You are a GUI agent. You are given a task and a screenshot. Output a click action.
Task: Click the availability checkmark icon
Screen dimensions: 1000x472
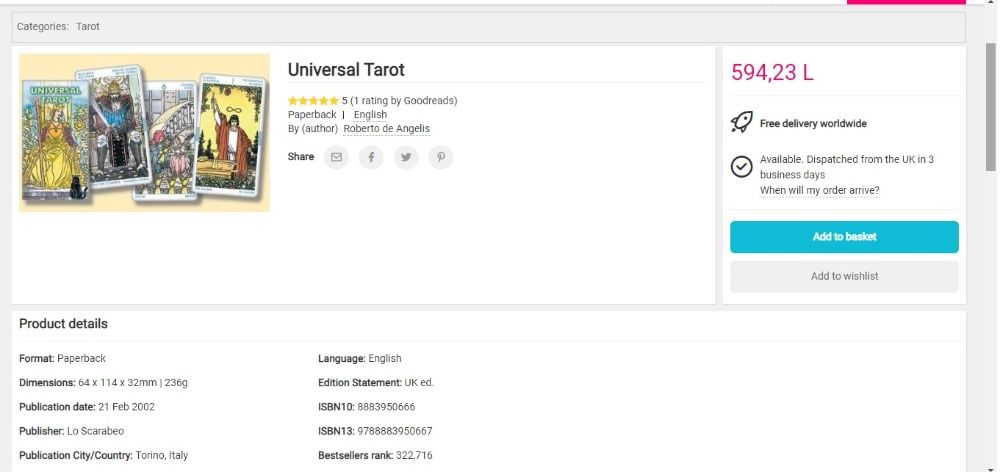click(x=741, y=166)
